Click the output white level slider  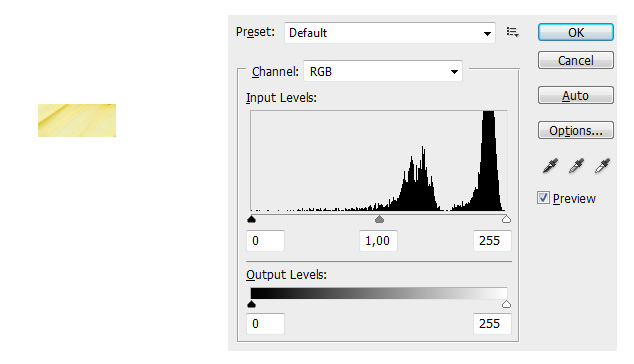click(506, 304)
